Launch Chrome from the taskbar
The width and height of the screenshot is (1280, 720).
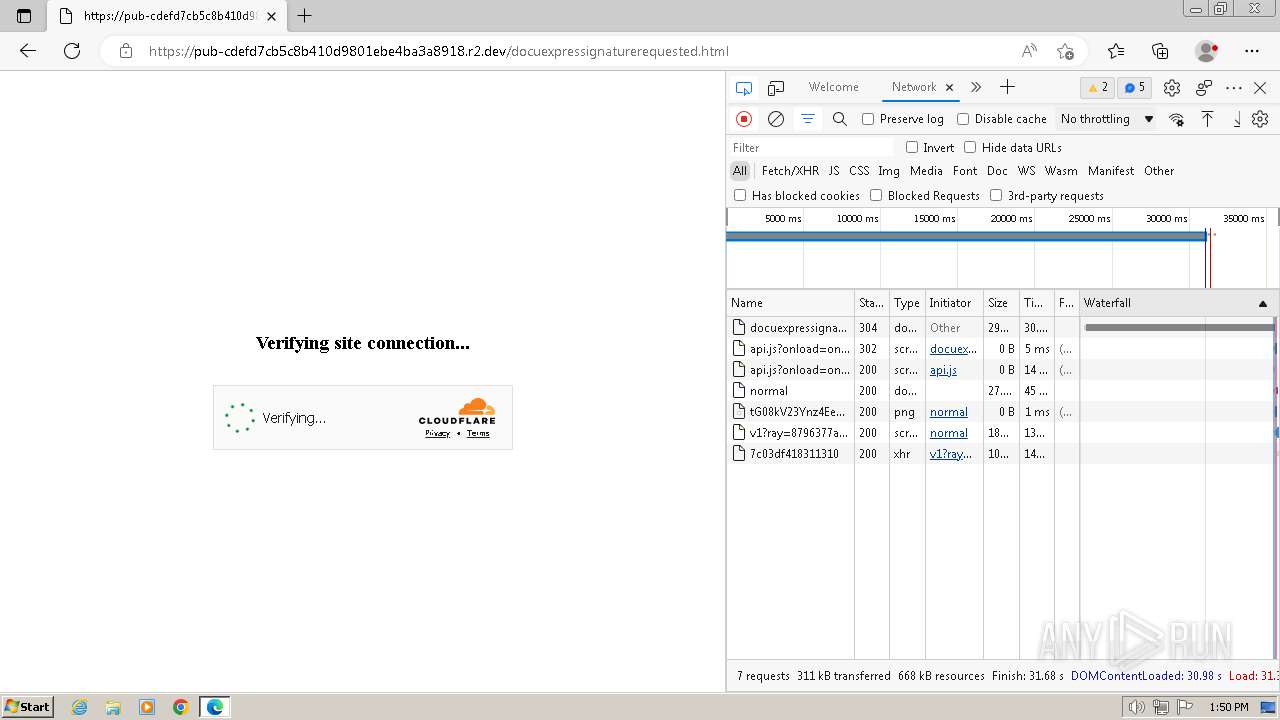click(181, 707)
